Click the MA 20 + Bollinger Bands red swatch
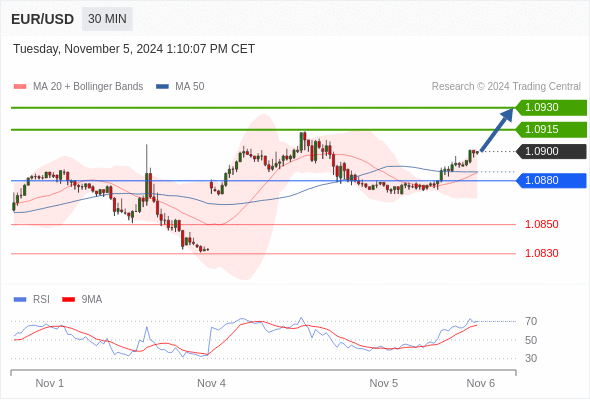590x400 pixels. pos(20,87)
